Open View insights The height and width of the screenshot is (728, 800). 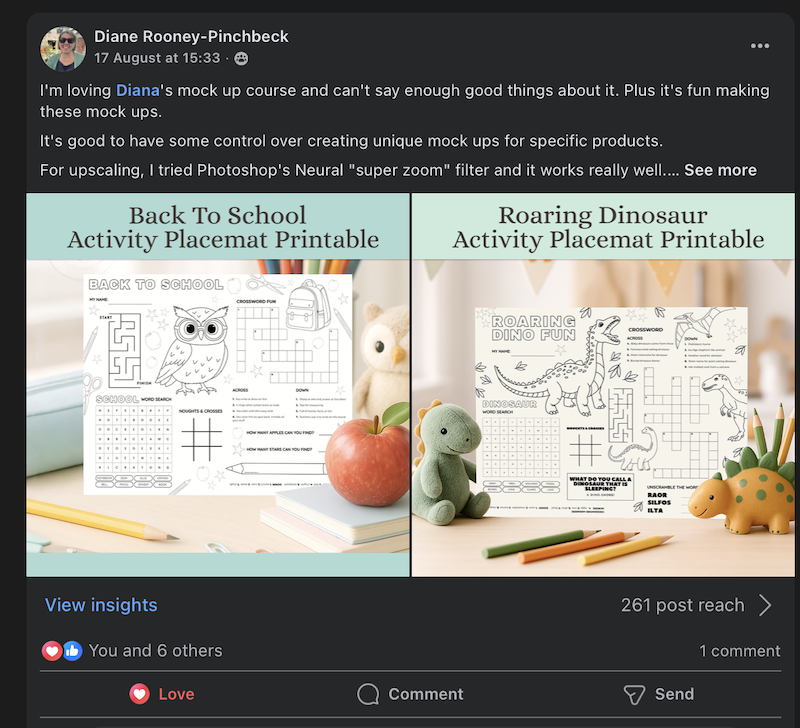point(100,605)
